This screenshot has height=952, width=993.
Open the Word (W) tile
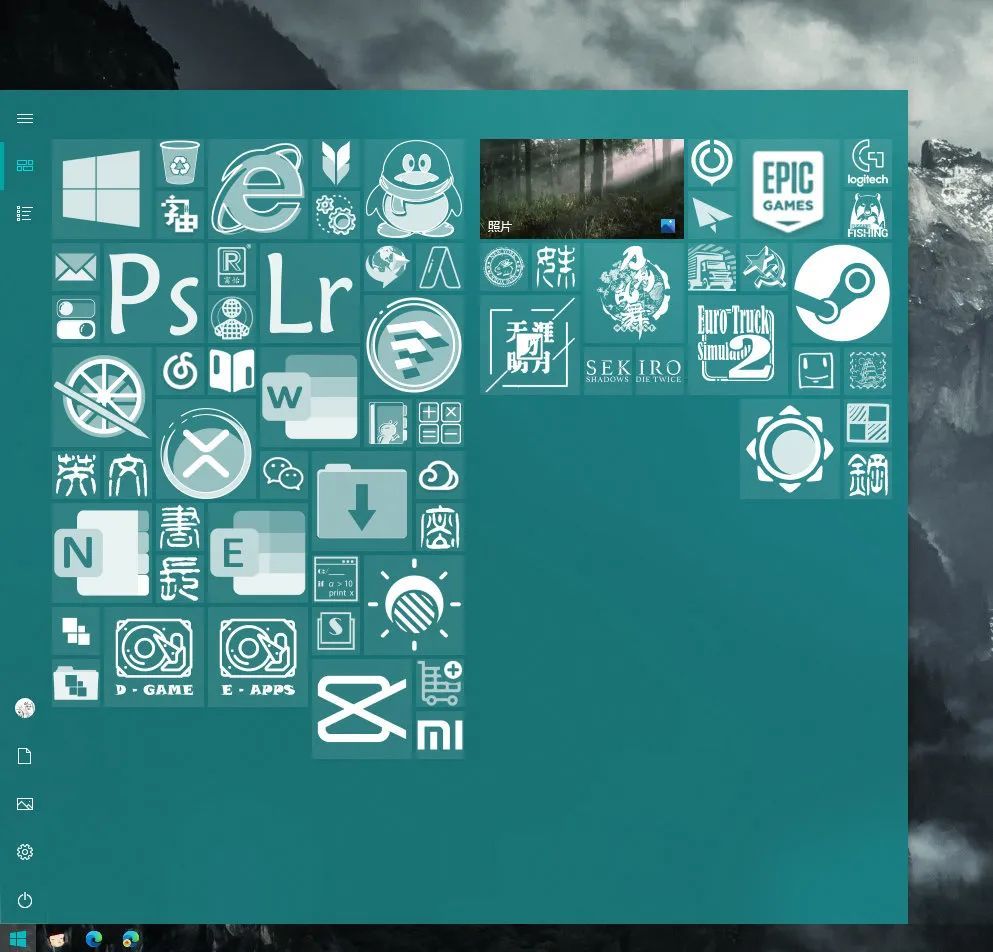[x=310, y=397]
